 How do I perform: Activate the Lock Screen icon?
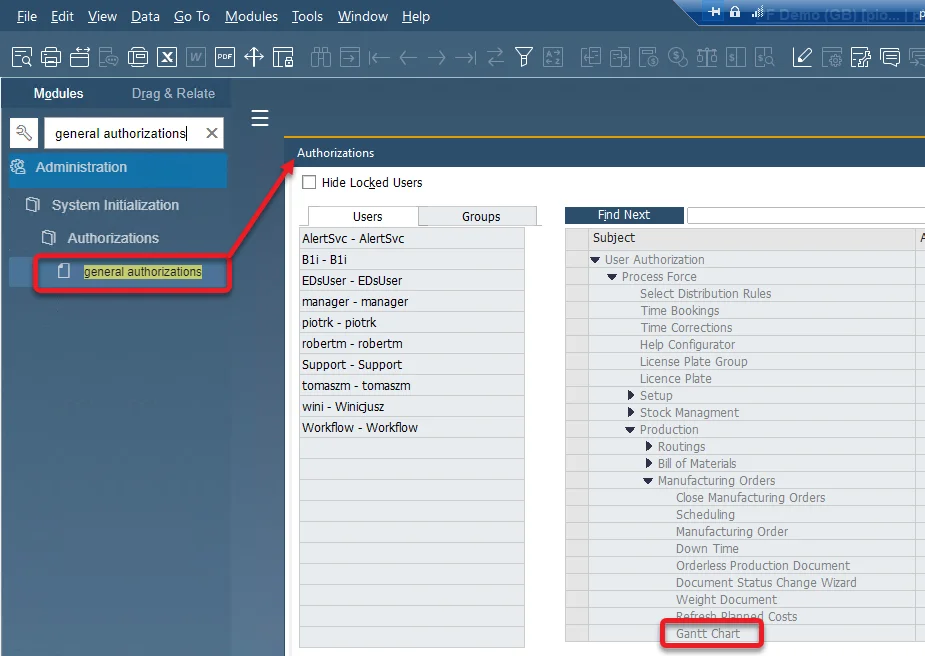tap(282, 57)
